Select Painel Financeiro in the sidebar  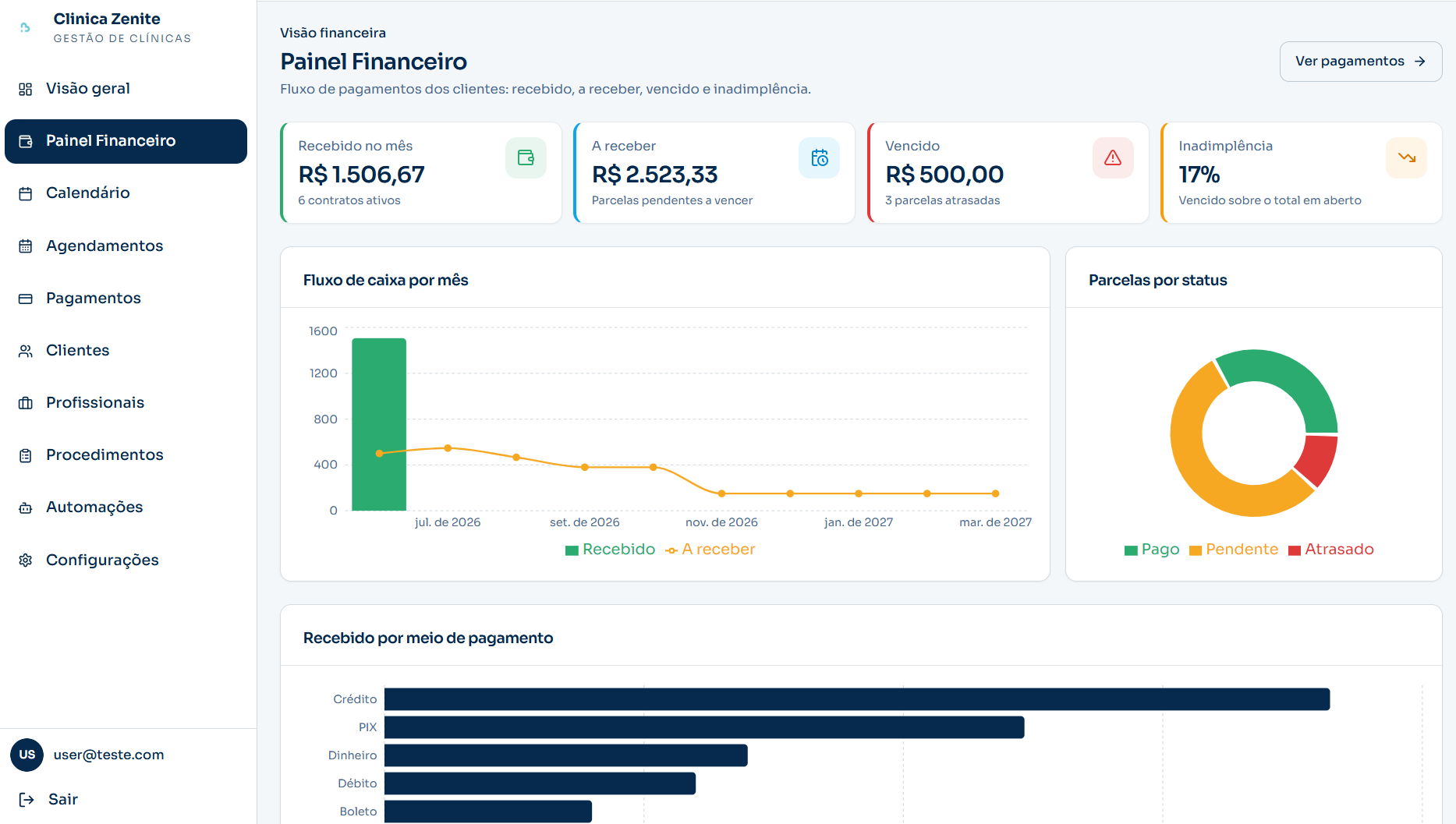coord(126,141)
